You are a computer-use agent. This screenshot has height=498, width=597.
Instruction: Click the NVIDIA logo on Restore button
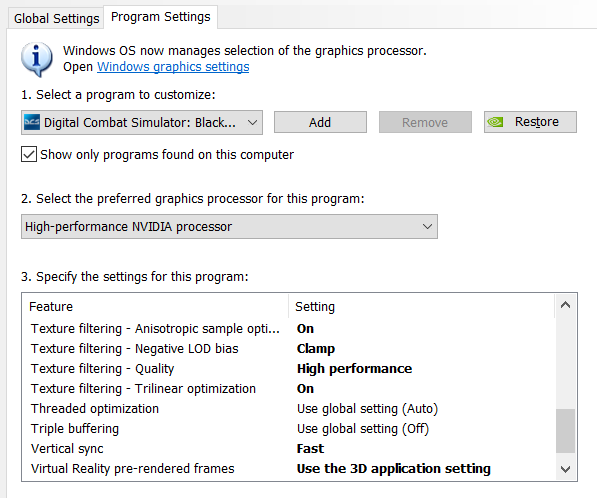(x=495, y=122)
